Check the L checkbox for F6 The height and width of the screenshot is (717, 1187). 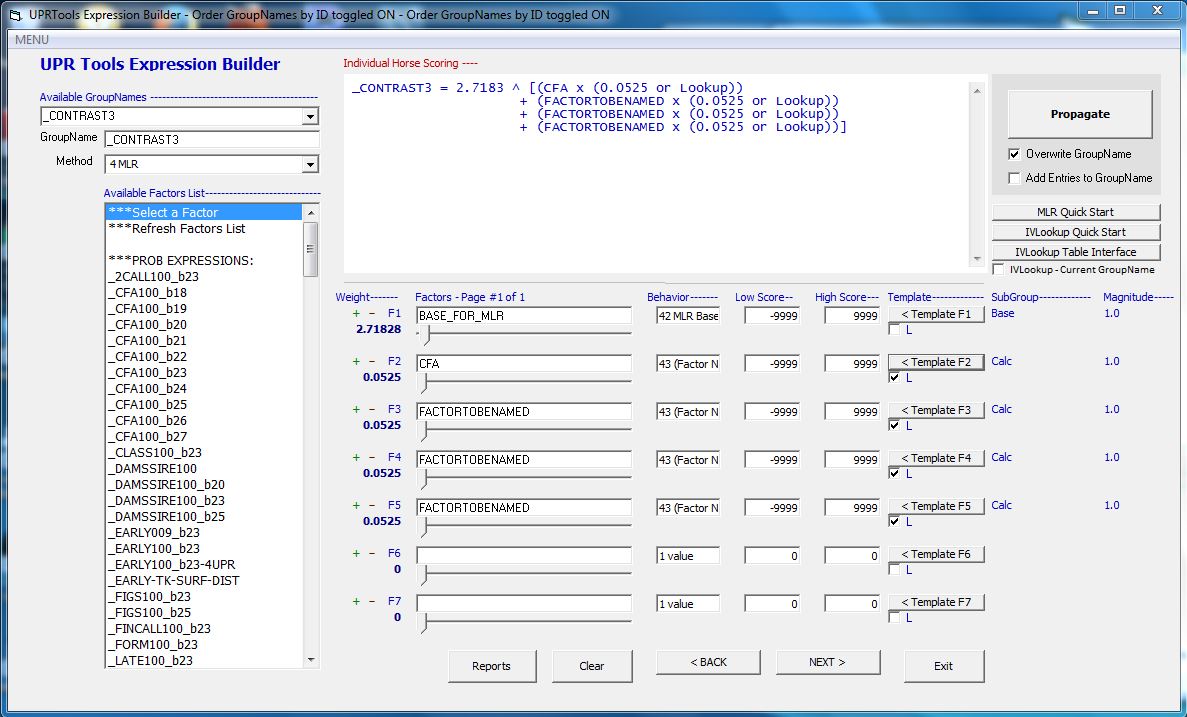click(x=894, y=569)
